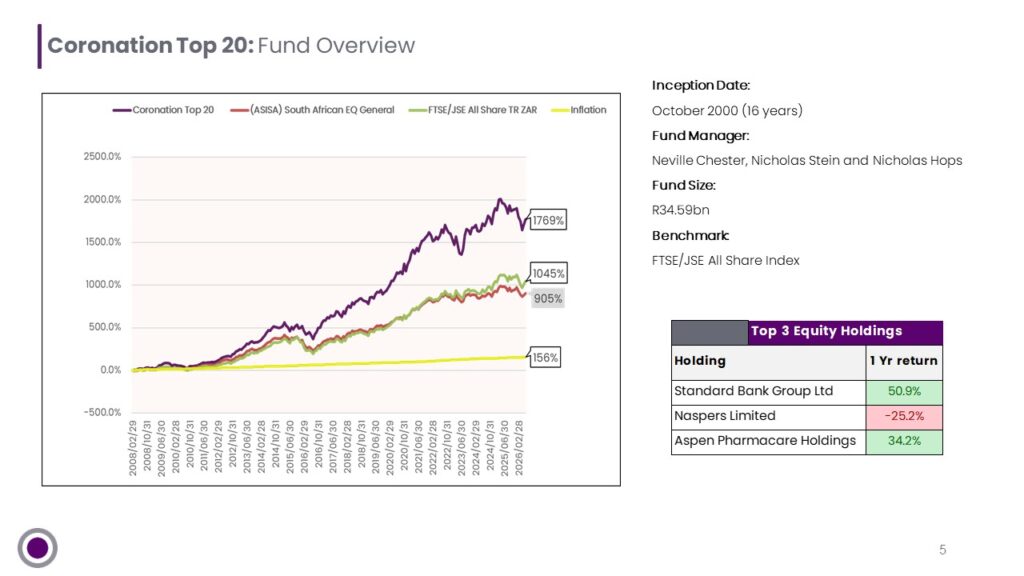Select 'October 2000 (16 years)' text
The width and height of the screenshot is (1024, 576).
[x=727, y=110]
